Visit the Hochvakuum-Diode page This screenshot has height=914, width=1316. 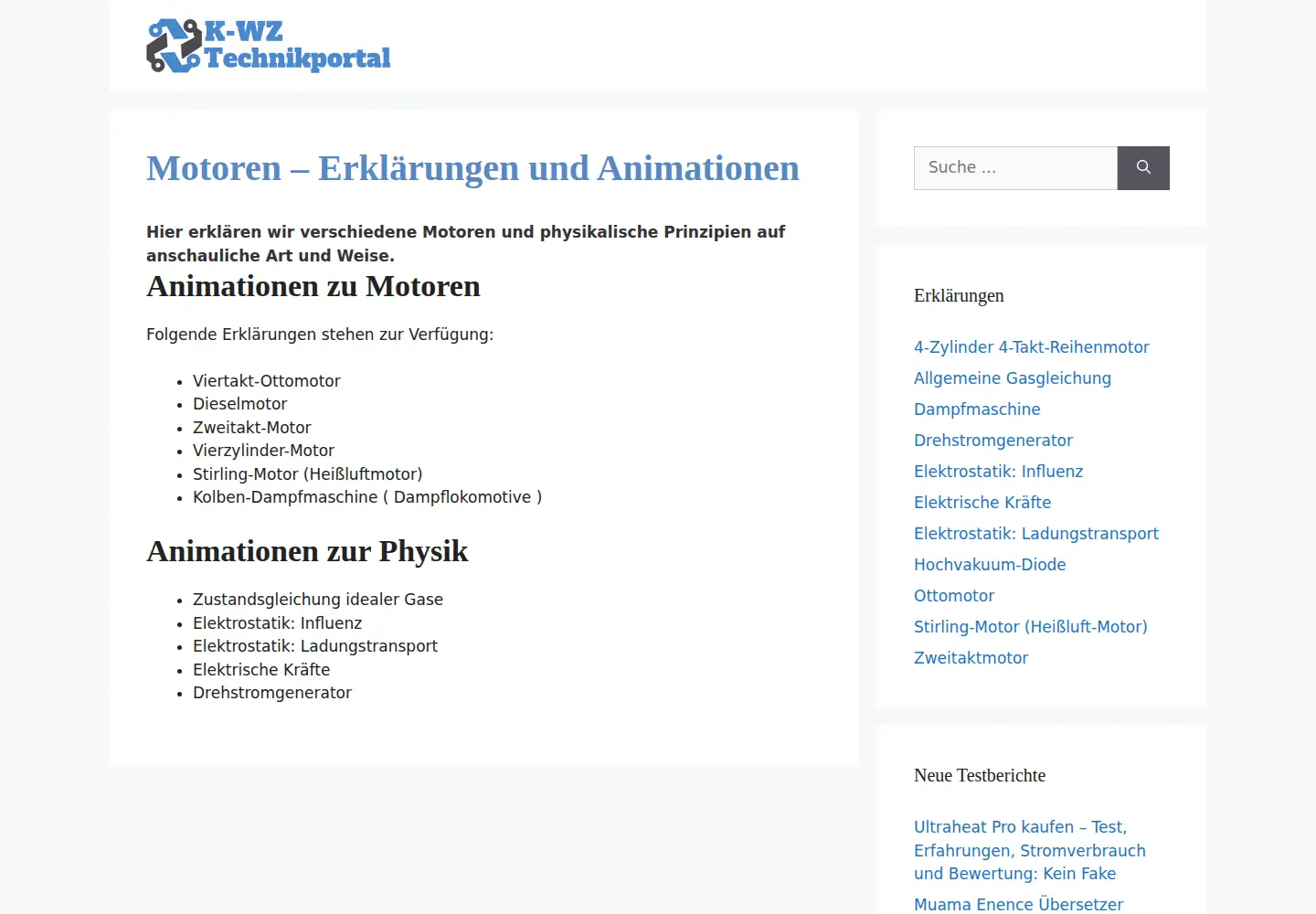click(990, 565)
